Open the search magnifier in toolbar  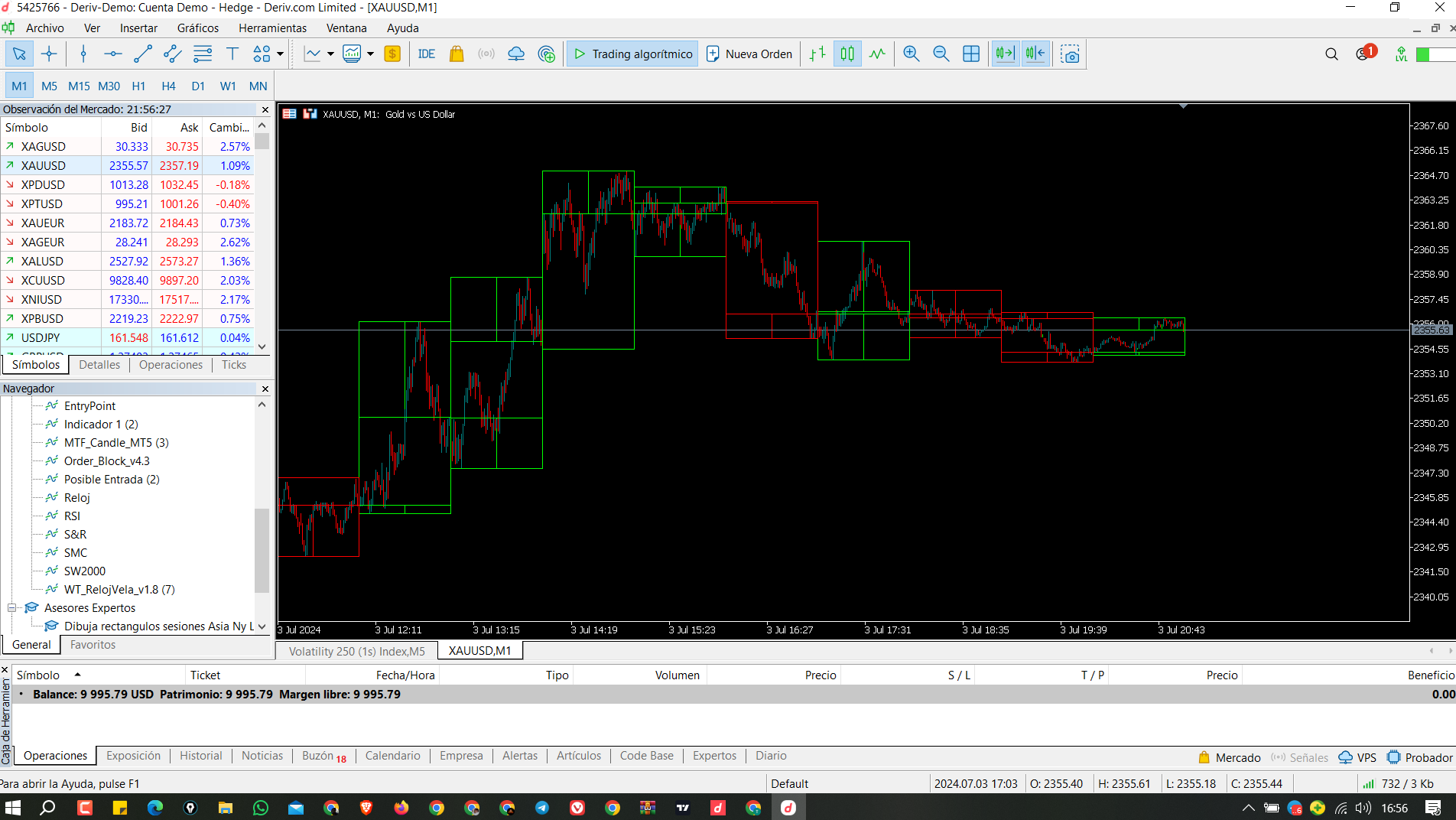(1331, 54)
